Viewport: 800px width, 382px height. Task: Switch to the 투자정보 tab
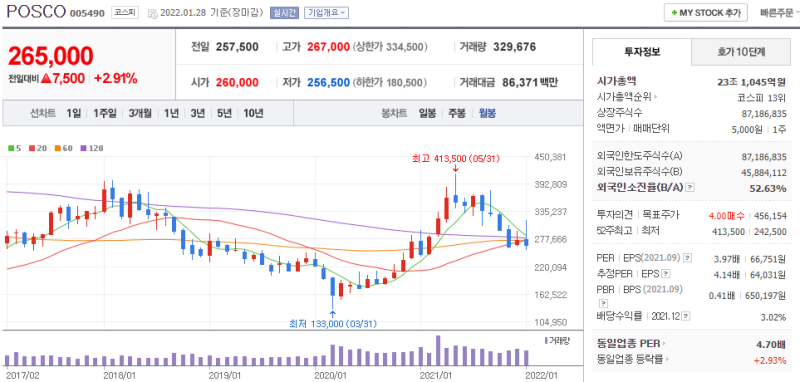(x=642, y=52)
